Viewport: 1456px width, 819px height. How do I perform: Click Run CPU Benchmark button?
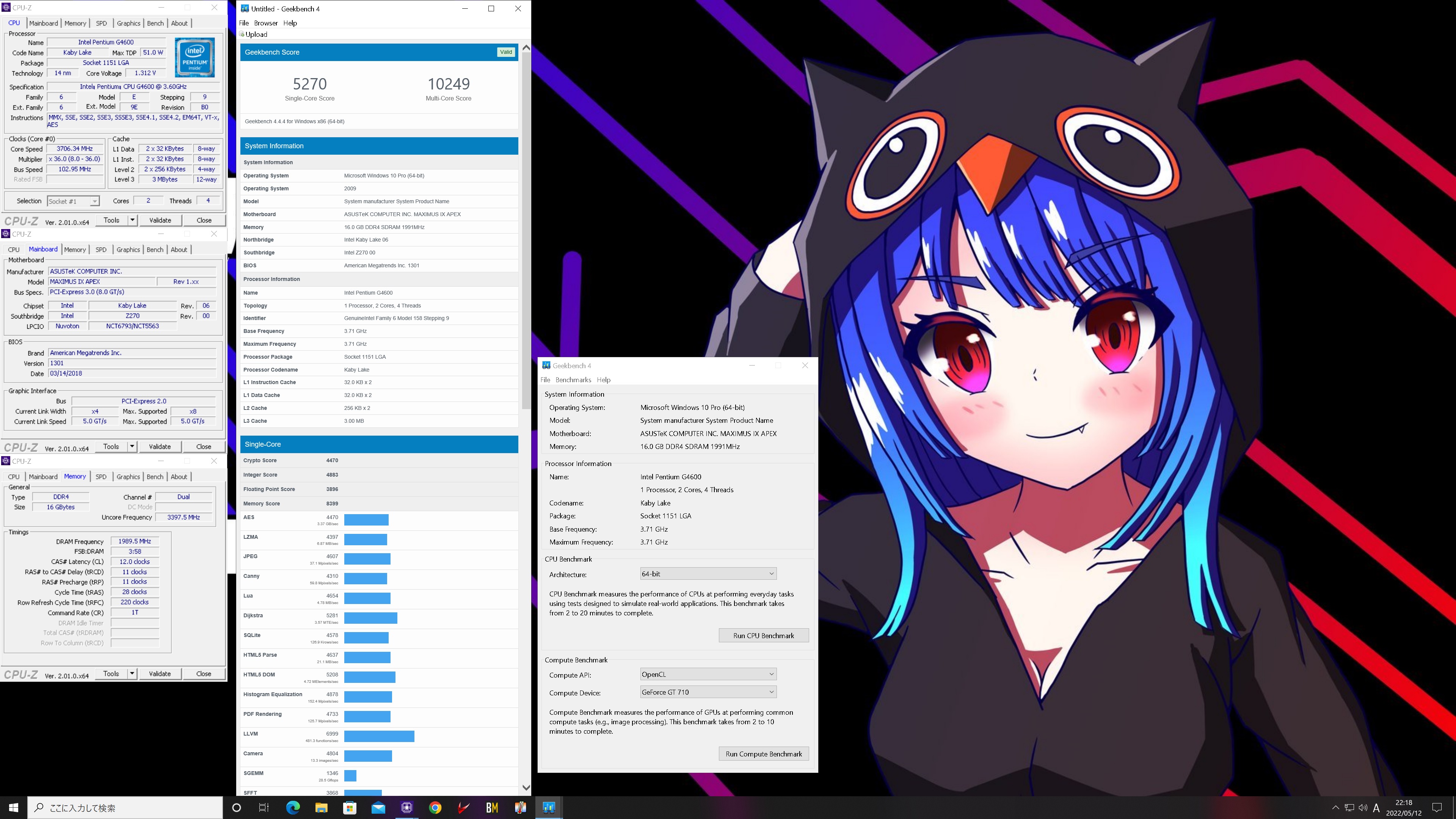pos(764,635)
